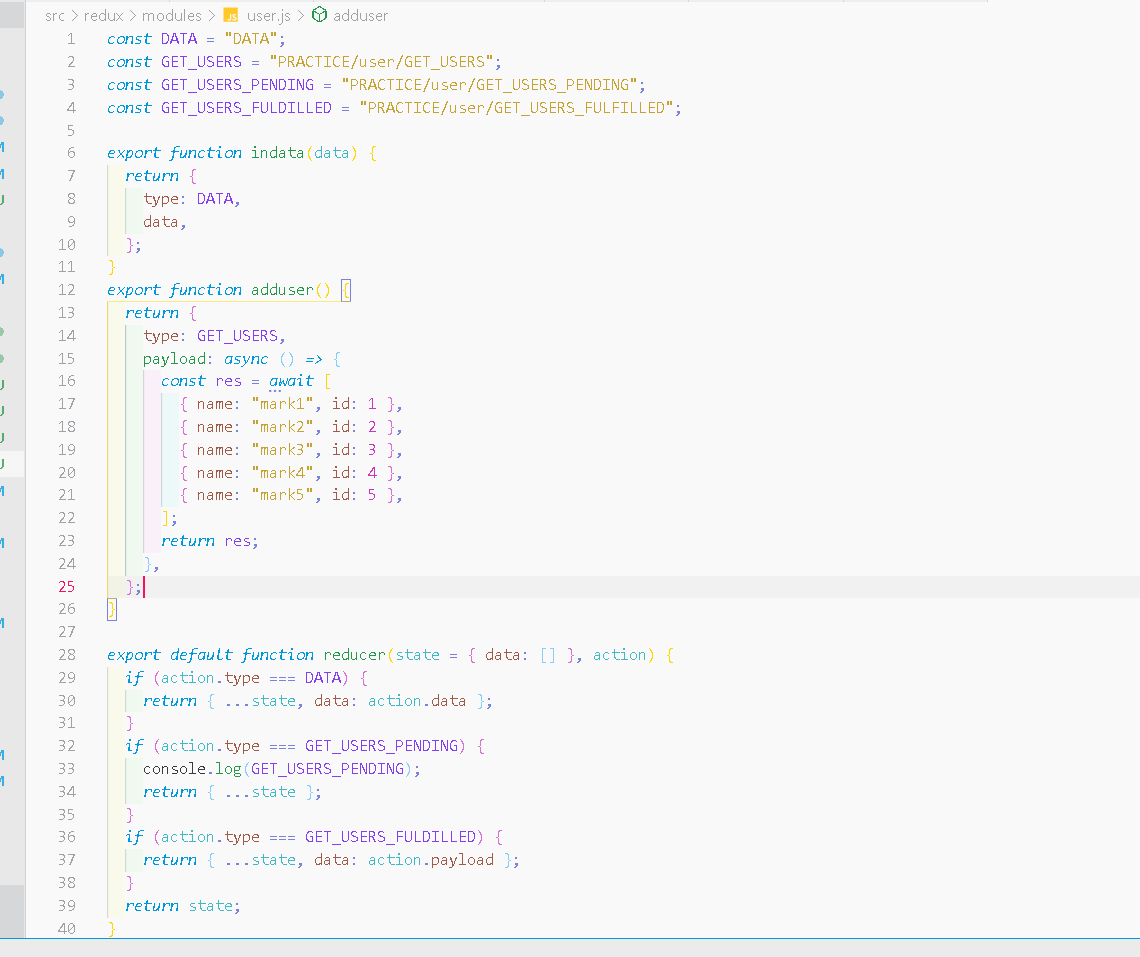Click "return state;" on line 39
The image size is (1140, 957).
(x=182, y=906)
